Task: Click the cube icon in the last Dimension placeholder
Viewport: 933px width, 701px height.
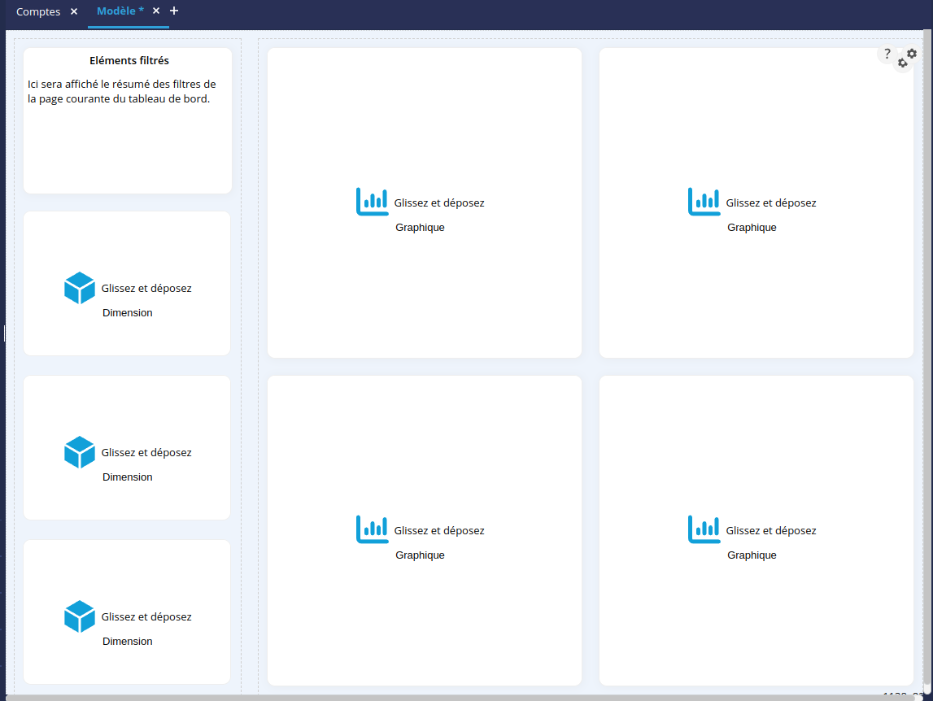Action: pos(79,616)
